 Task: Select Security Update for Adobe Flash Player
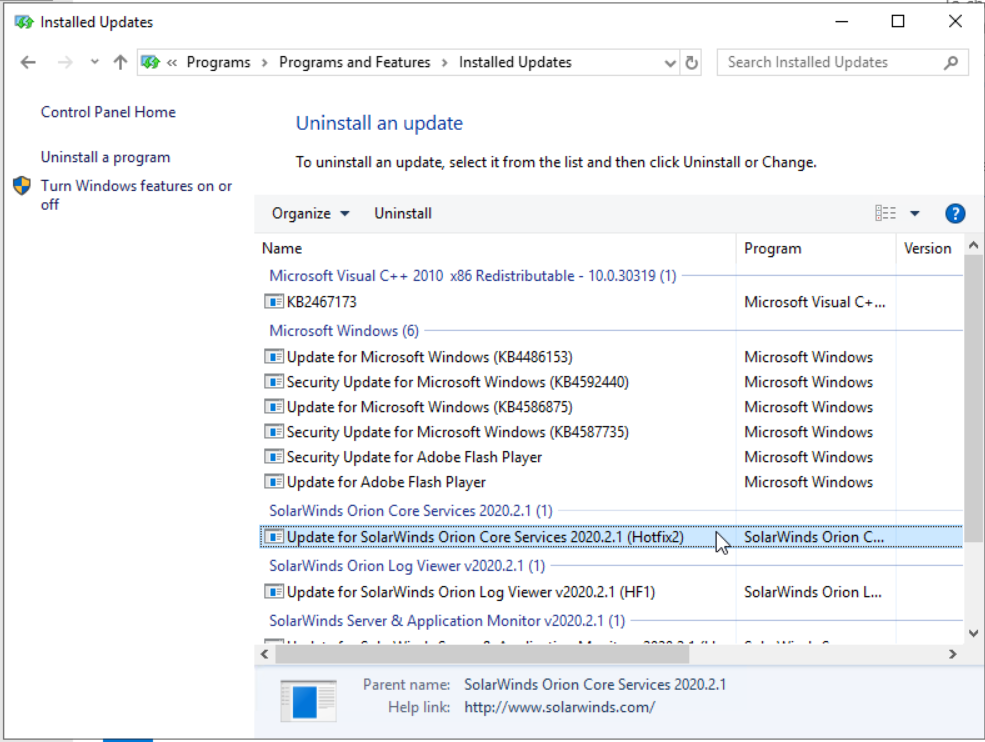(414, 457)
